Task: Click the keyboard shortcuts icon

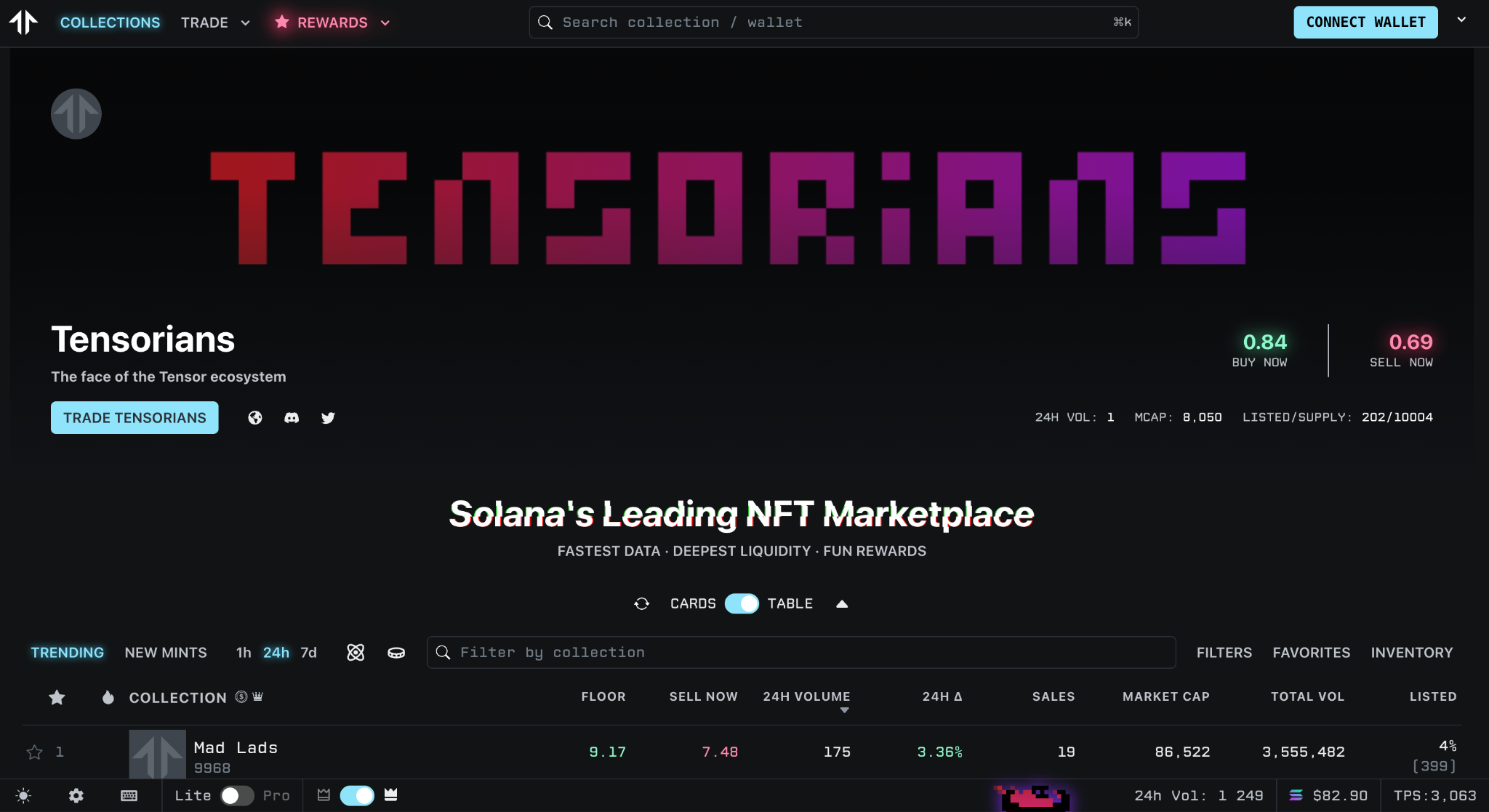Action: (x=129, y=795)
